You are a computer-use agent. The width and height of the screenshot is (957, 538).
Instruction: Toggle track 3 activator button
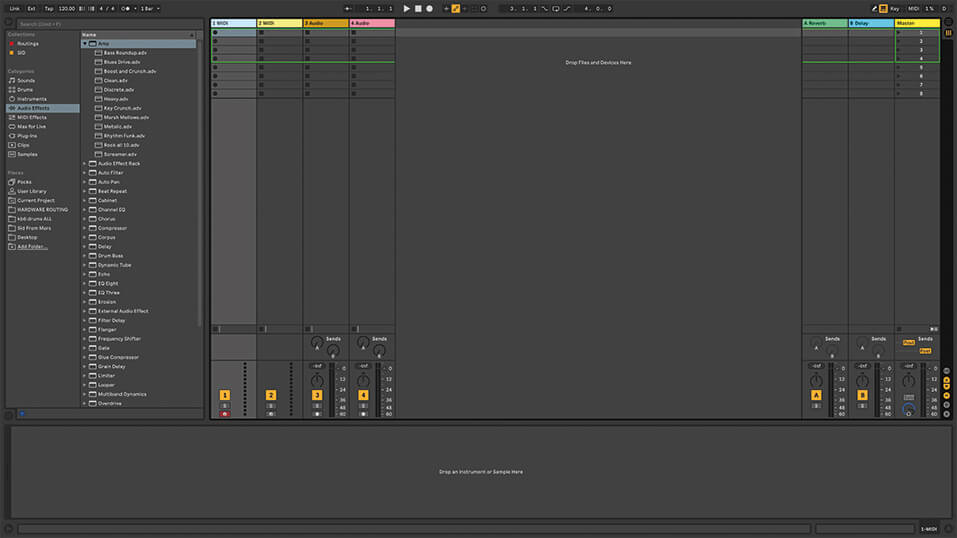[x=317, y=395]
